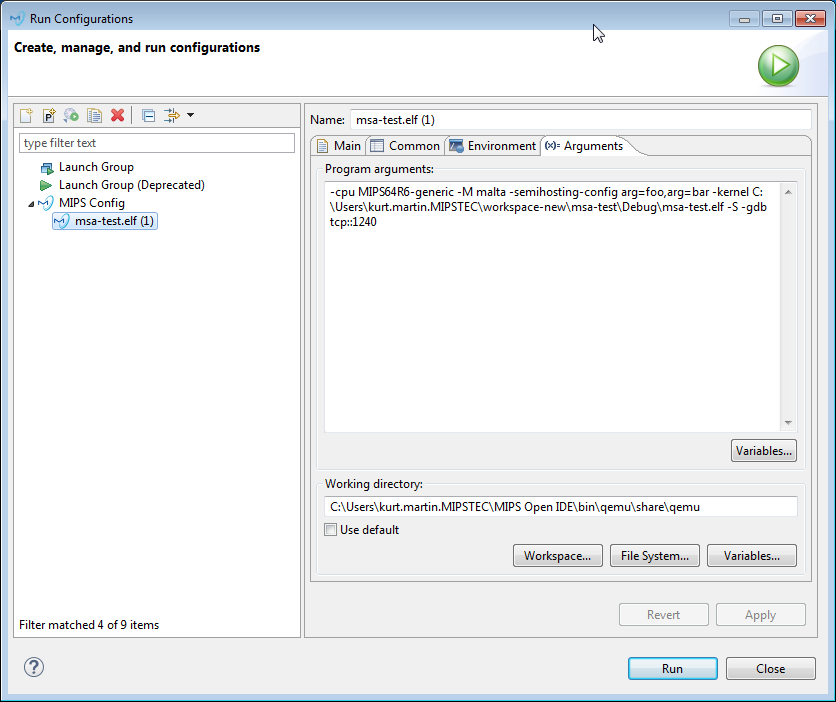The image size is (836, 702).
Task: Open the Help button at bottom left
Action: [x=33, y=667]
